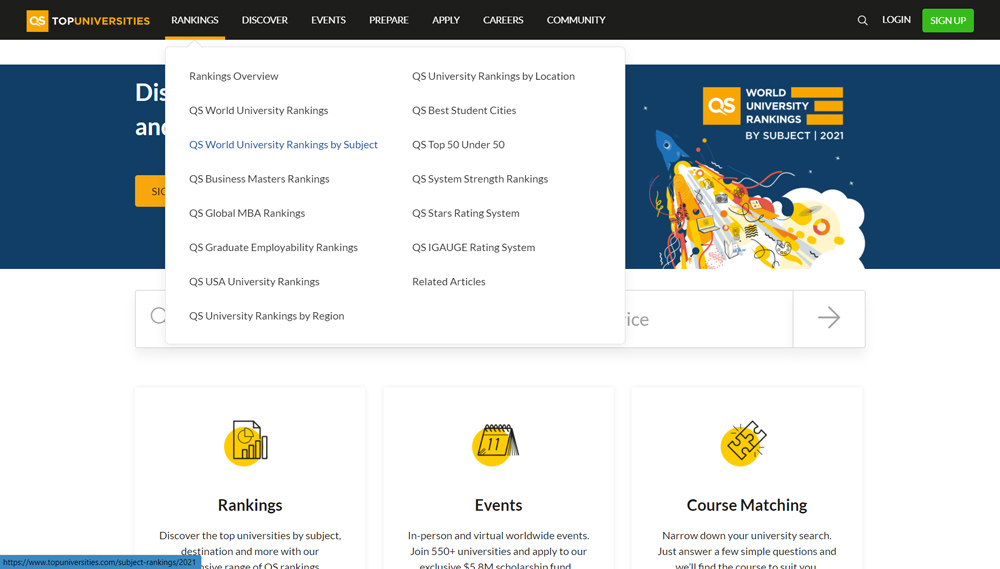The width and height of the screenshot is (1000, 569).
Task: Click the Events calendar icon
Action: (496, 444)
